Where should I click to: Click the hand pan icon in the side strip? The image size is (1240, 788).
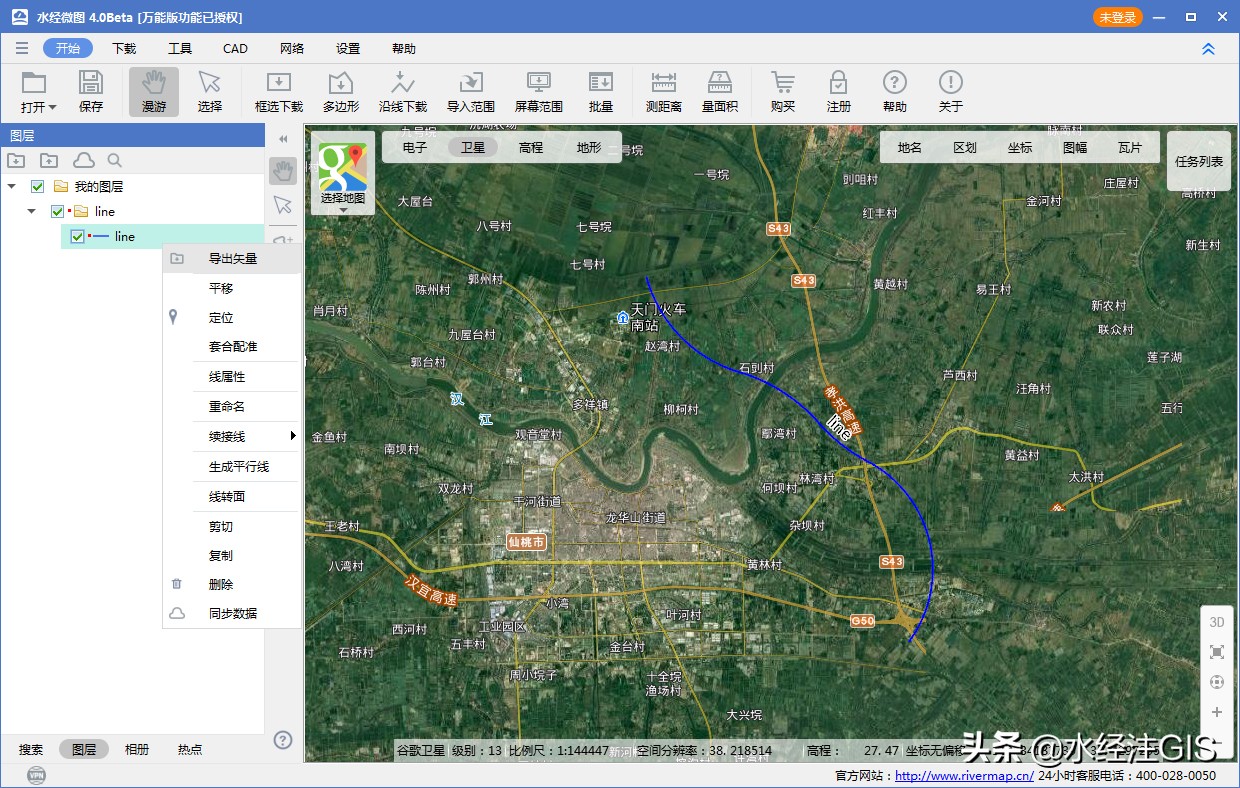coord(283,171)
